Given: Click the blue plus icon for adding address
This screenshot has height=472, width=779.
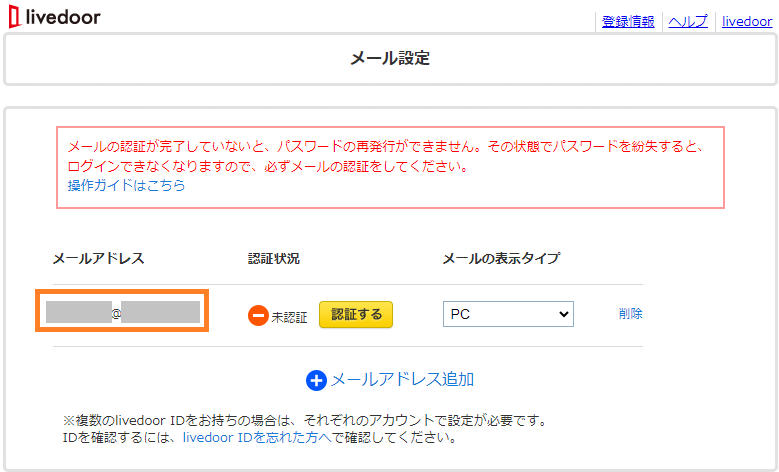Looking at the screenshot, I should [316, 381].
